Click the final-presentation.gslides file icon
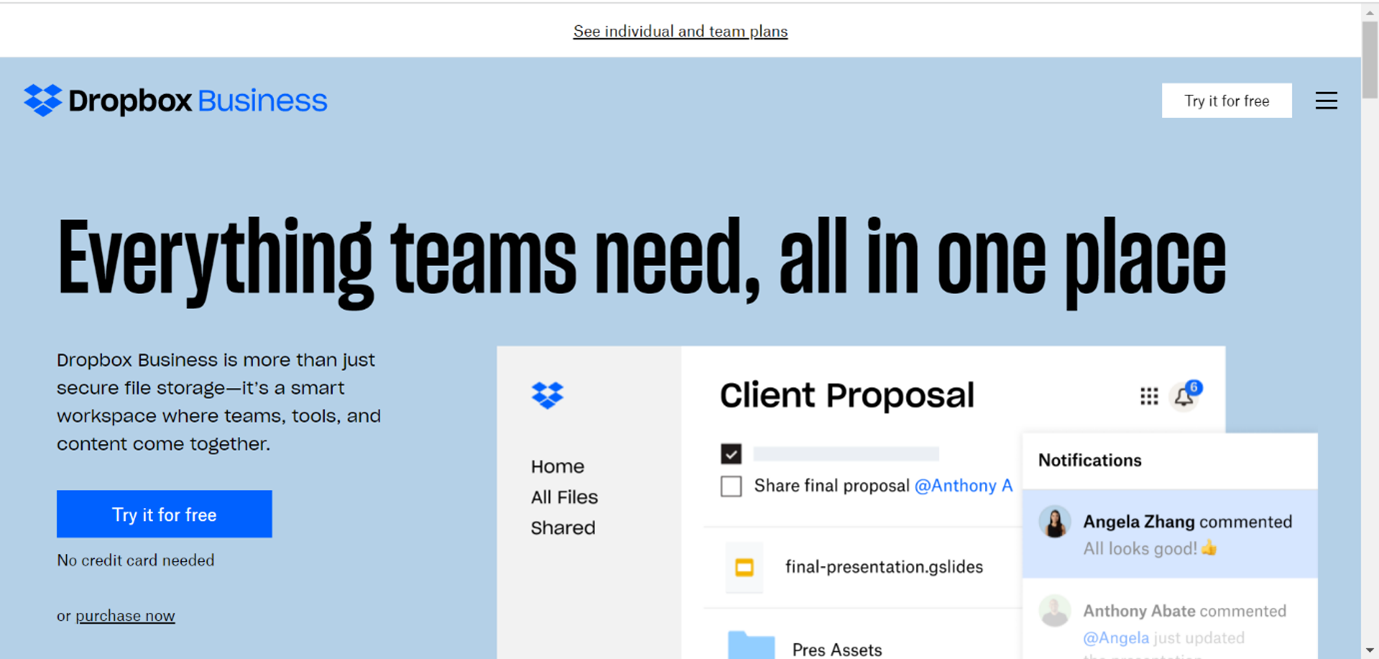This screenshot has width=1379, height=659. tap(744, 567)
